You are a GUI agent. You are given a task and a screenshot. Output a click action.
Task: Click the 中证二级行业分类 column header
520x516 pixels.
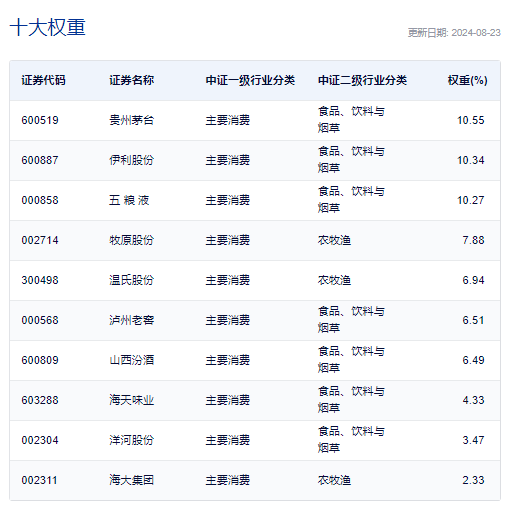pyautogui.click(x=362, y=80)
